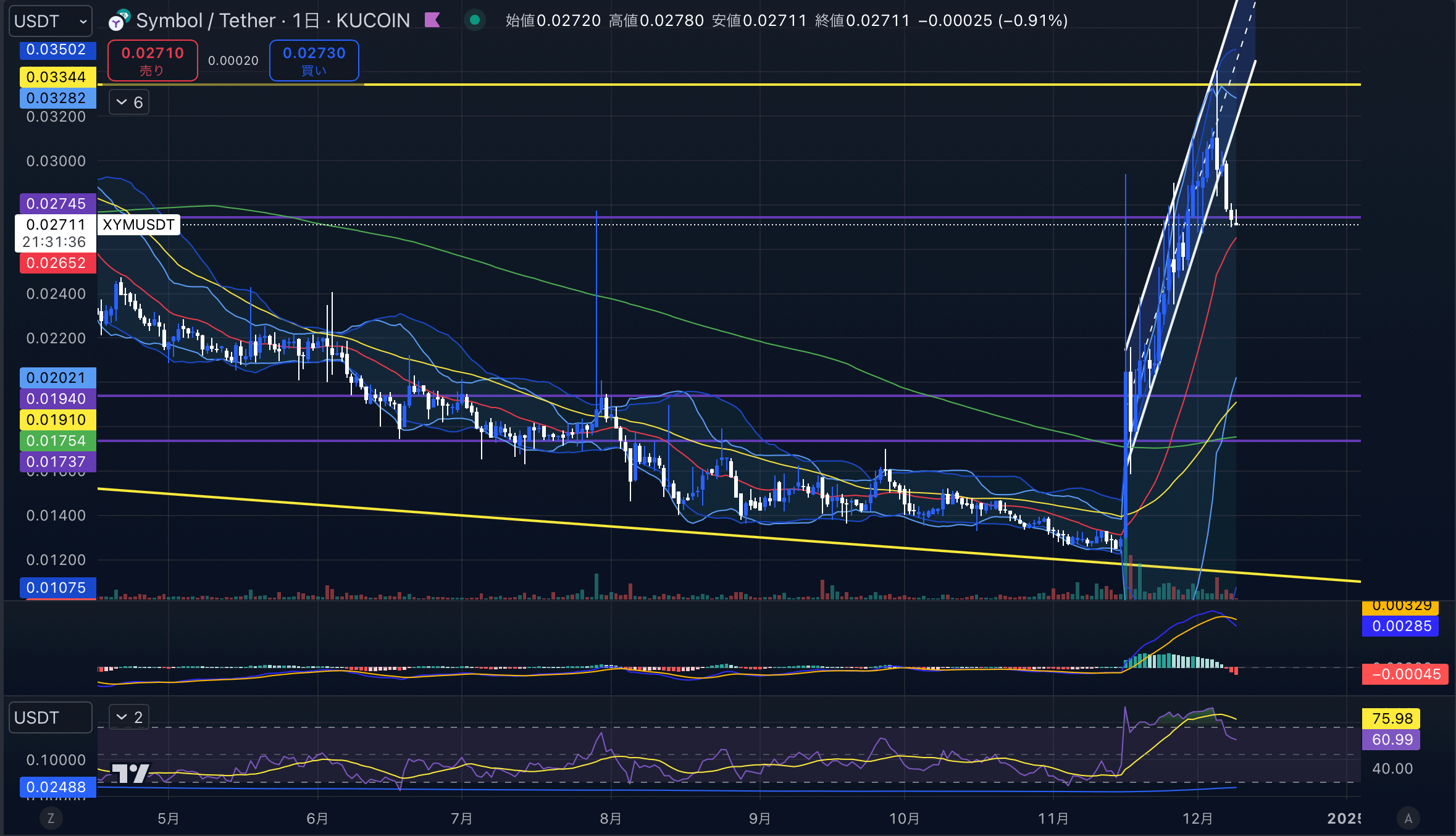Screen dimensions: 1456x836
Task: Click the 12月 time axis label
Action: [1197, 819]
